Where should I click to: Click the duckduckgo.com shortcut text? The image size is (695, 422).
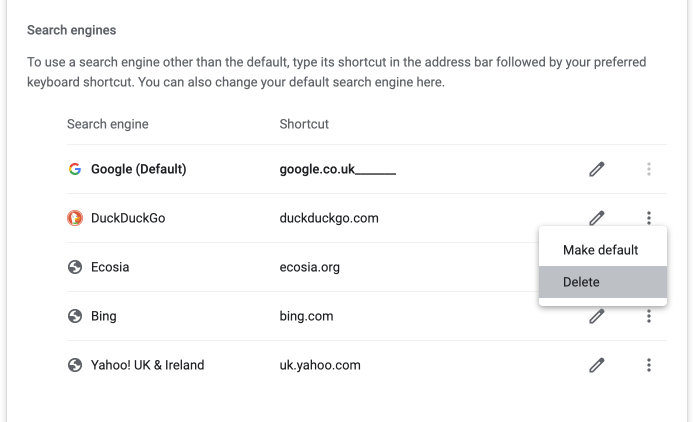point(329,218)
